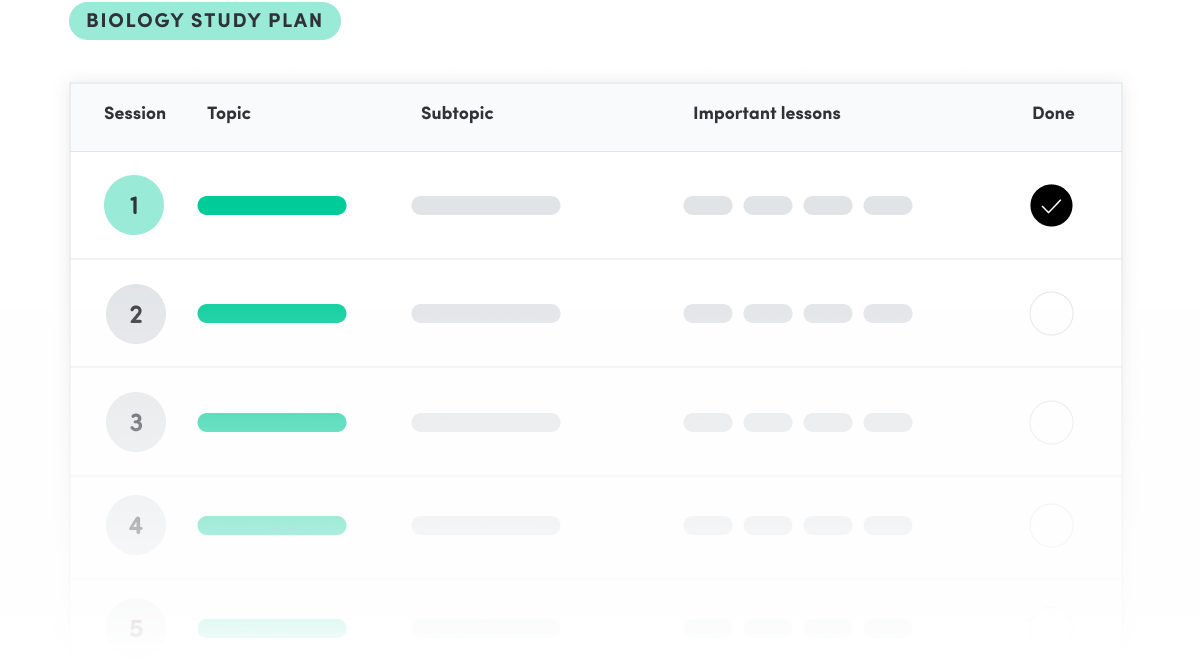Screen dimensions: 1200x669
Task: Click the session 1 number badge
Action: [x=134, y=205]
